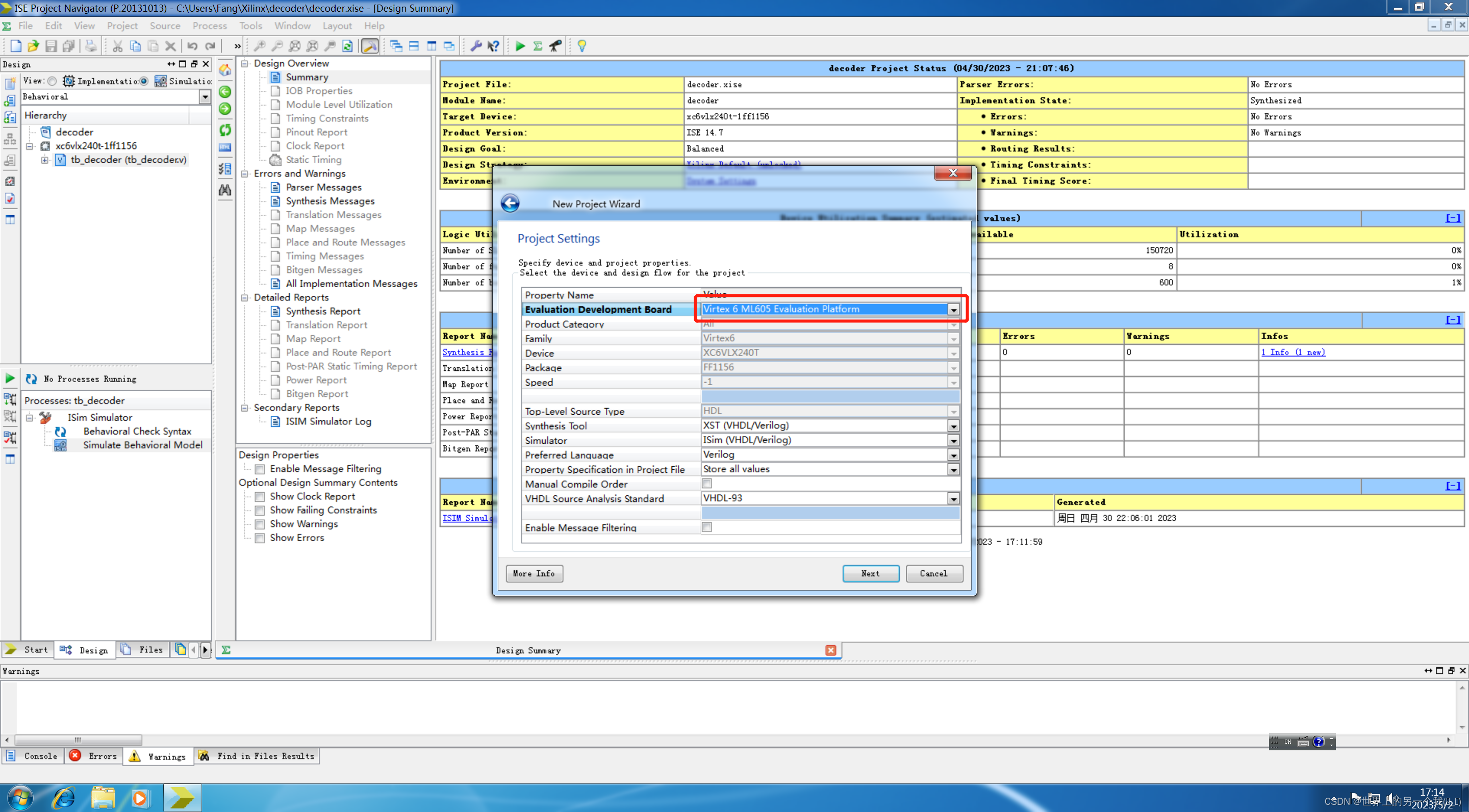The height and width of the screenshot is (812, 1469).
Task: Click the wizard blue back arrow
Action: (x=510, y=204)
